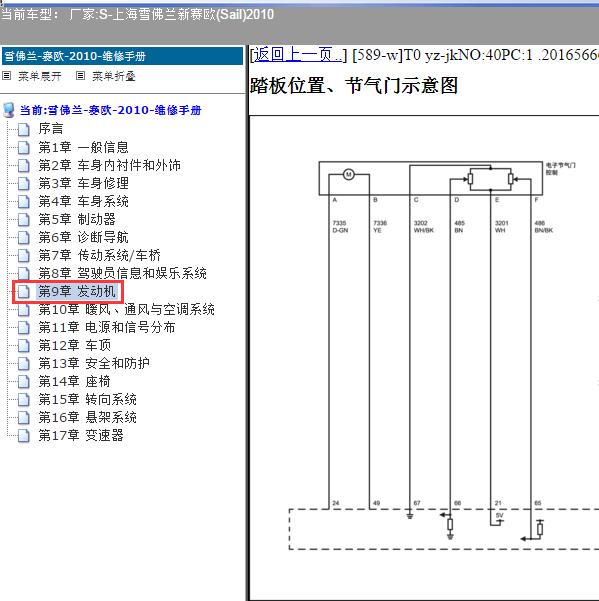
Task: Click the 菜单展开 list icon
Action: coord(7,76)
